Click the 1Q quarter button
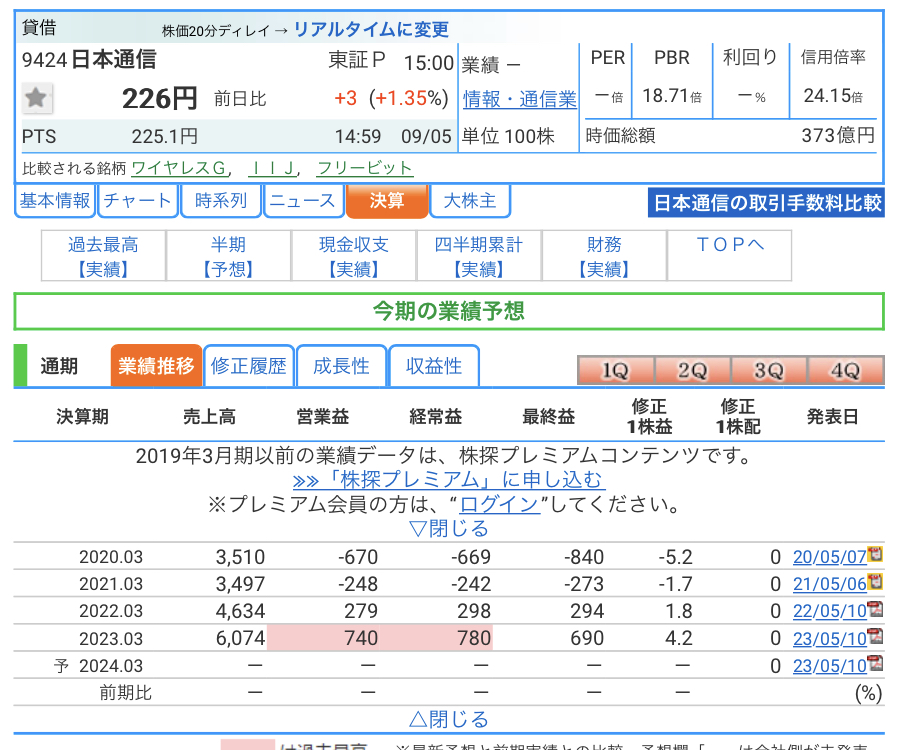The height and width of the screenshot is (750, 900). 615,370
